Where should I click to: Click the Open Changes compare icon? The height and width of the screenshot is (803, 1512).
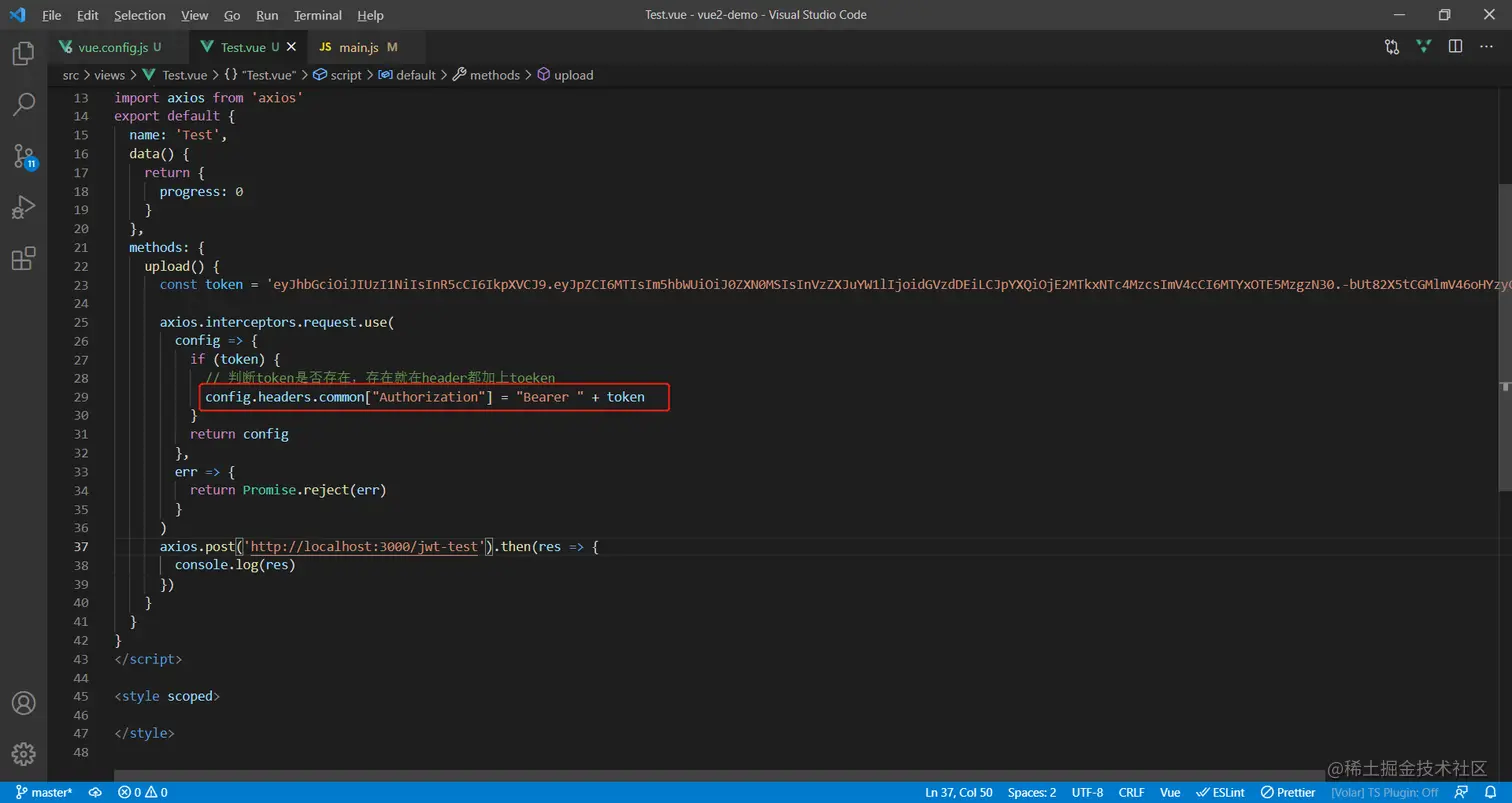[x=1392, y=46]
